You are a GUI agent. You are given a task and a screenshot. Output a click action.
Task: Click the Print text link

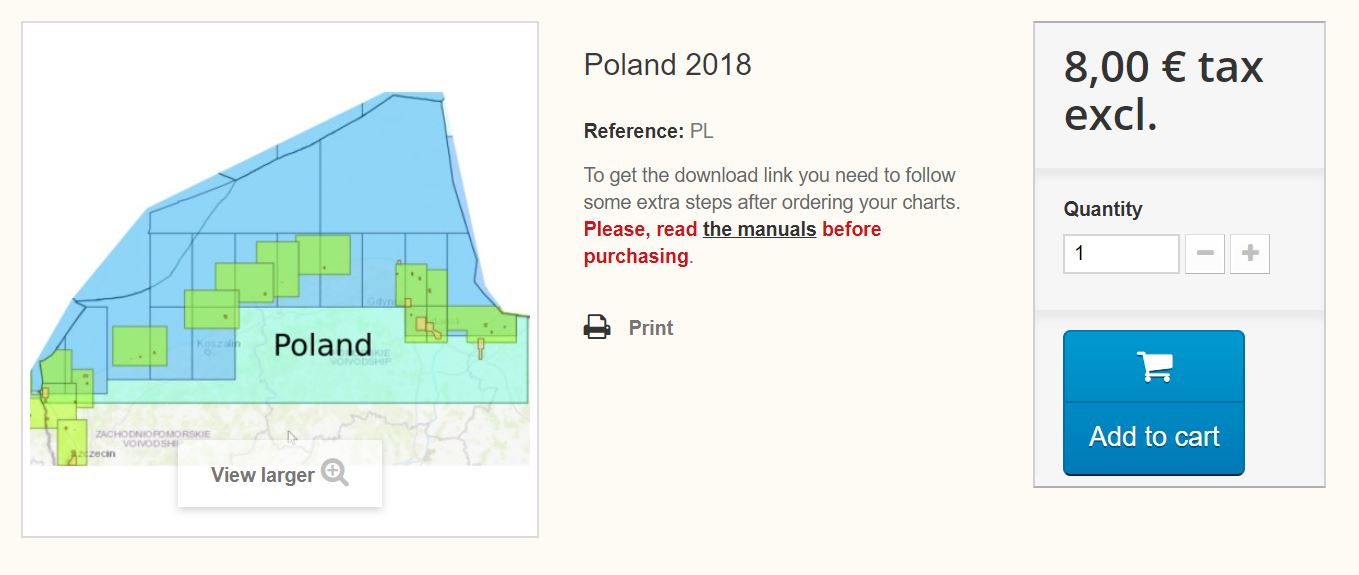(x=651, y=328)
